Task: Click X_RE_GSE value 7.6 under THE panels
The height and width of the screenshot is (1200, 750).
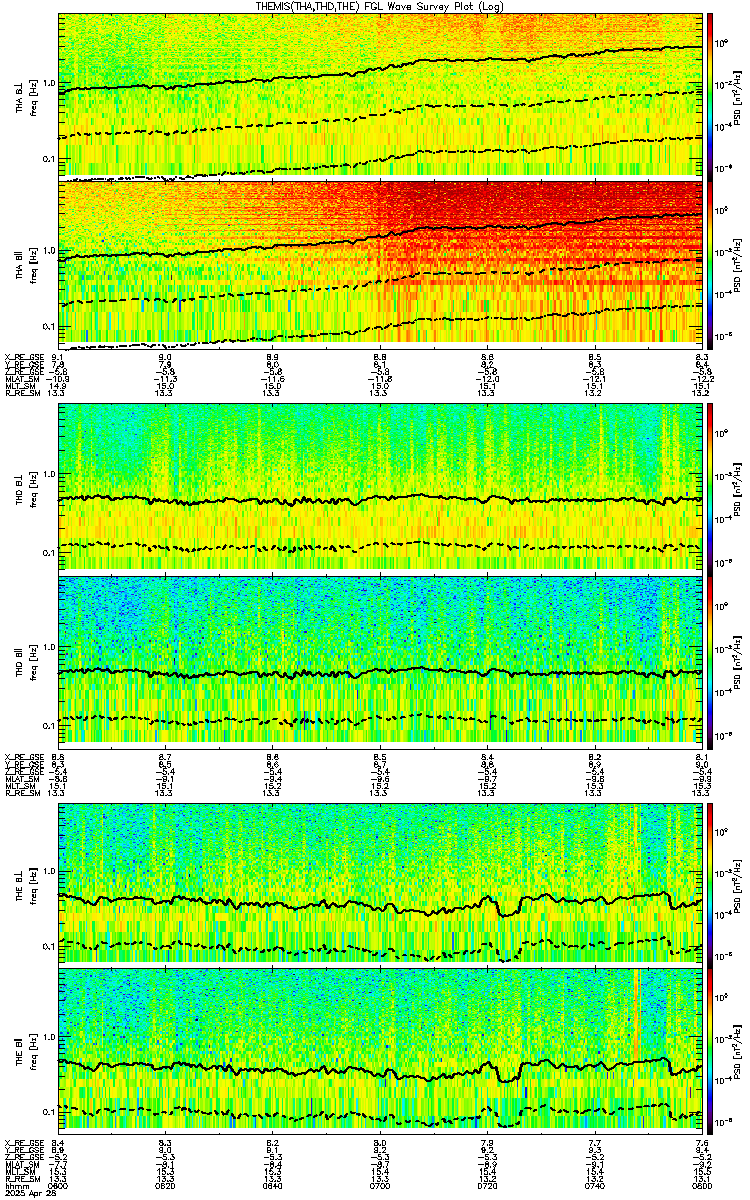Action: pos(701,1145)
